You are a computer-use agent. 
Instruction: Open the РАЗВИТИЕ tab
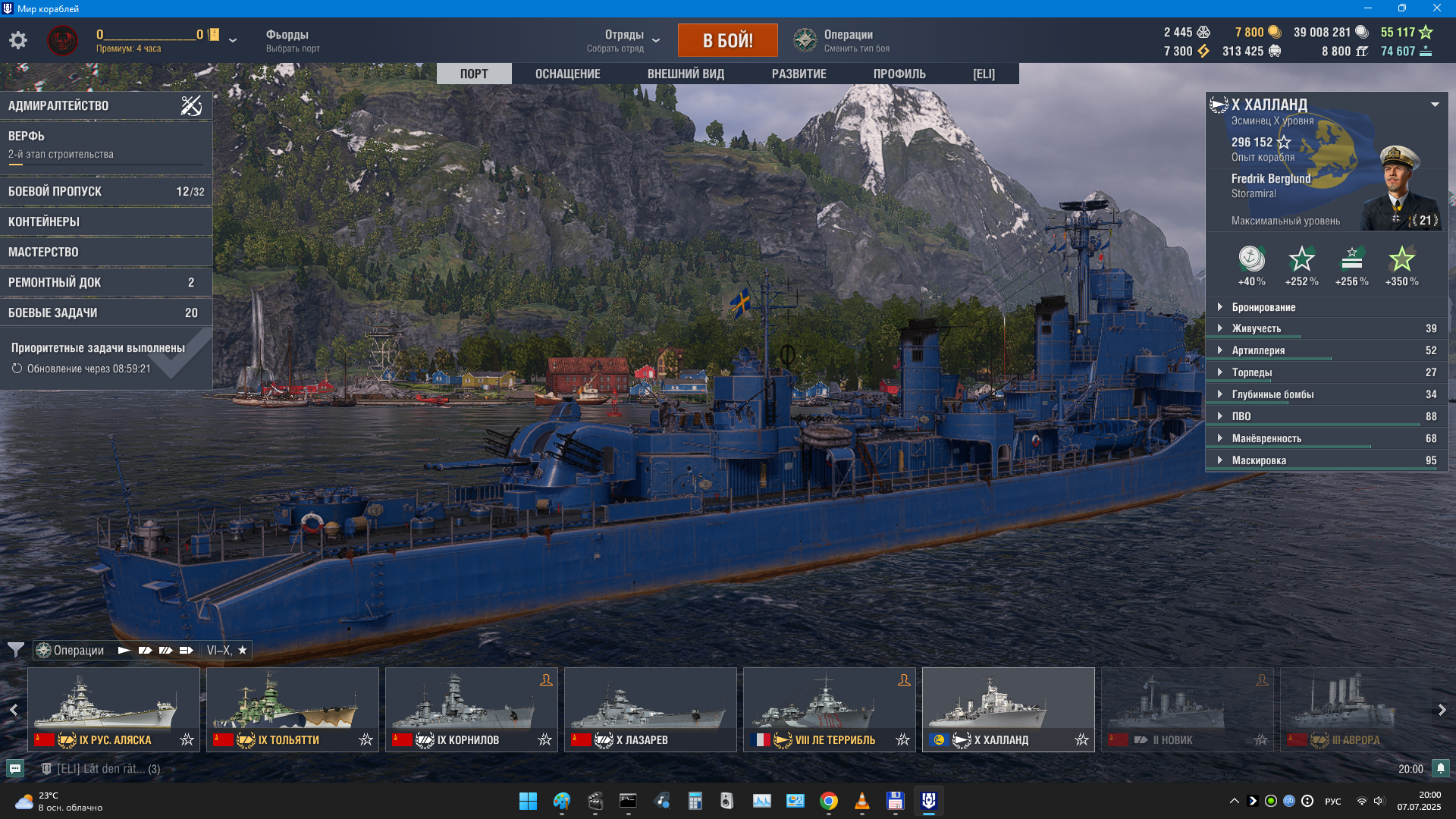click(x=799, y=74)
